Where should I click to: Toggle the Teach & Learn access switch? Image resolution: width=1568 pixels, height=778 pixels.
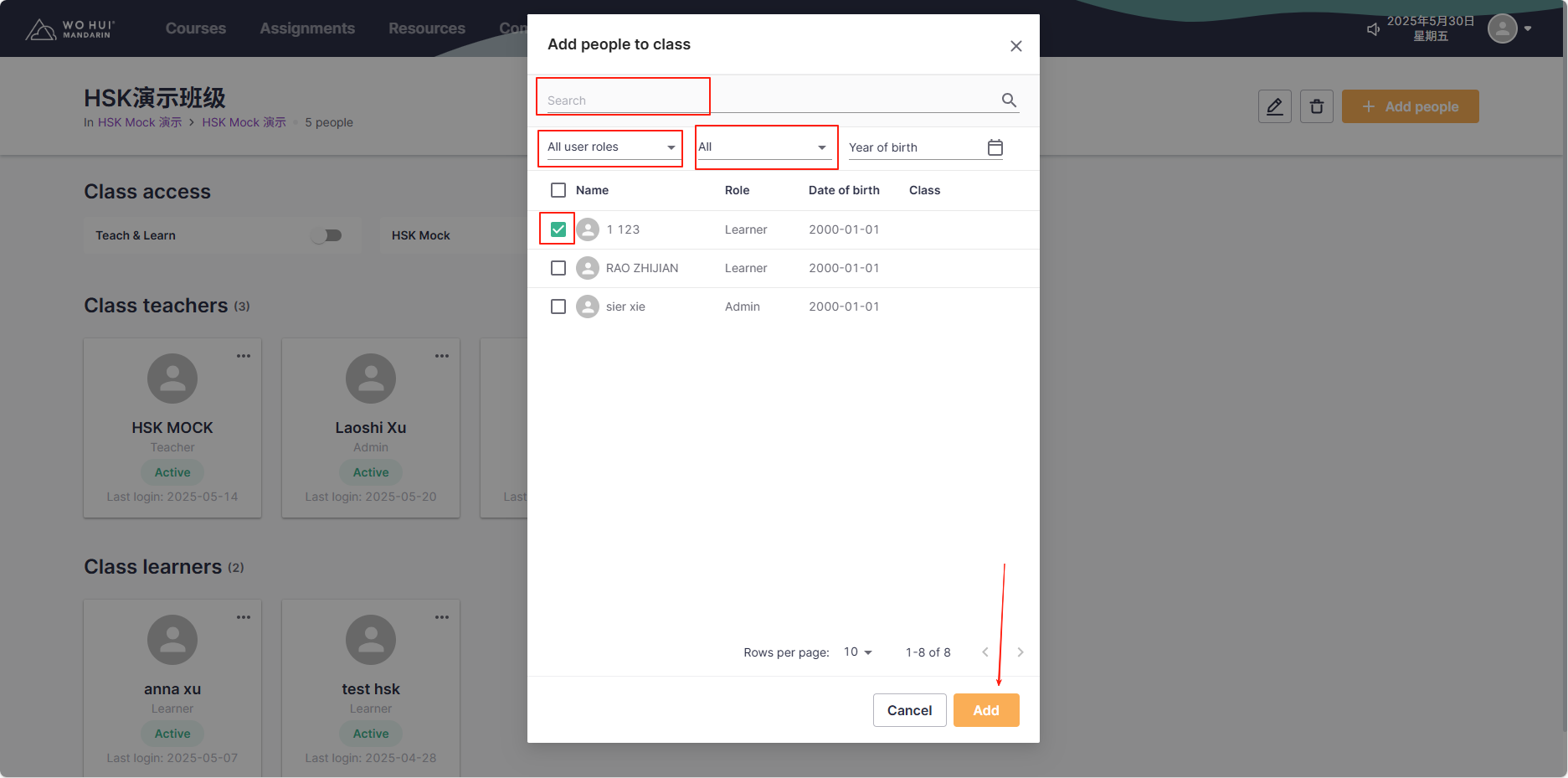coord(326,235)
